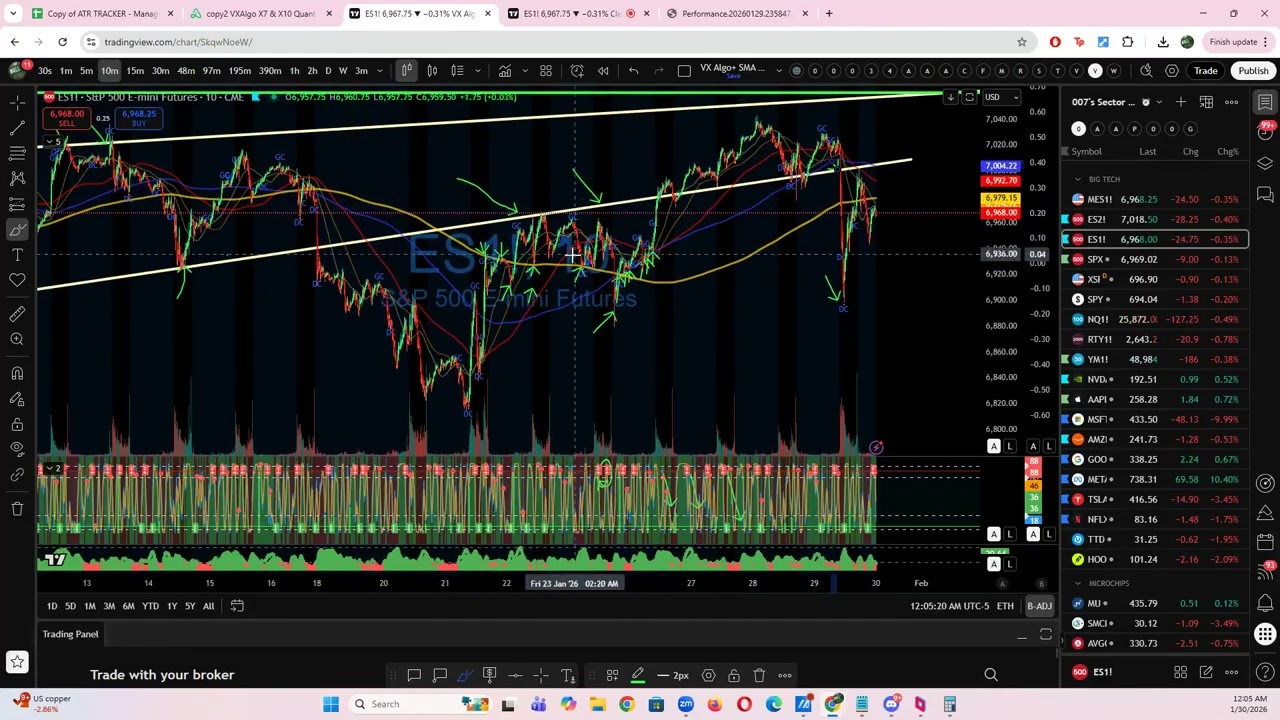This screenshot has height=720, width=1280.
Task: Click the browser address bar URL
Action: pyautogui.click(x=178, y=42)
